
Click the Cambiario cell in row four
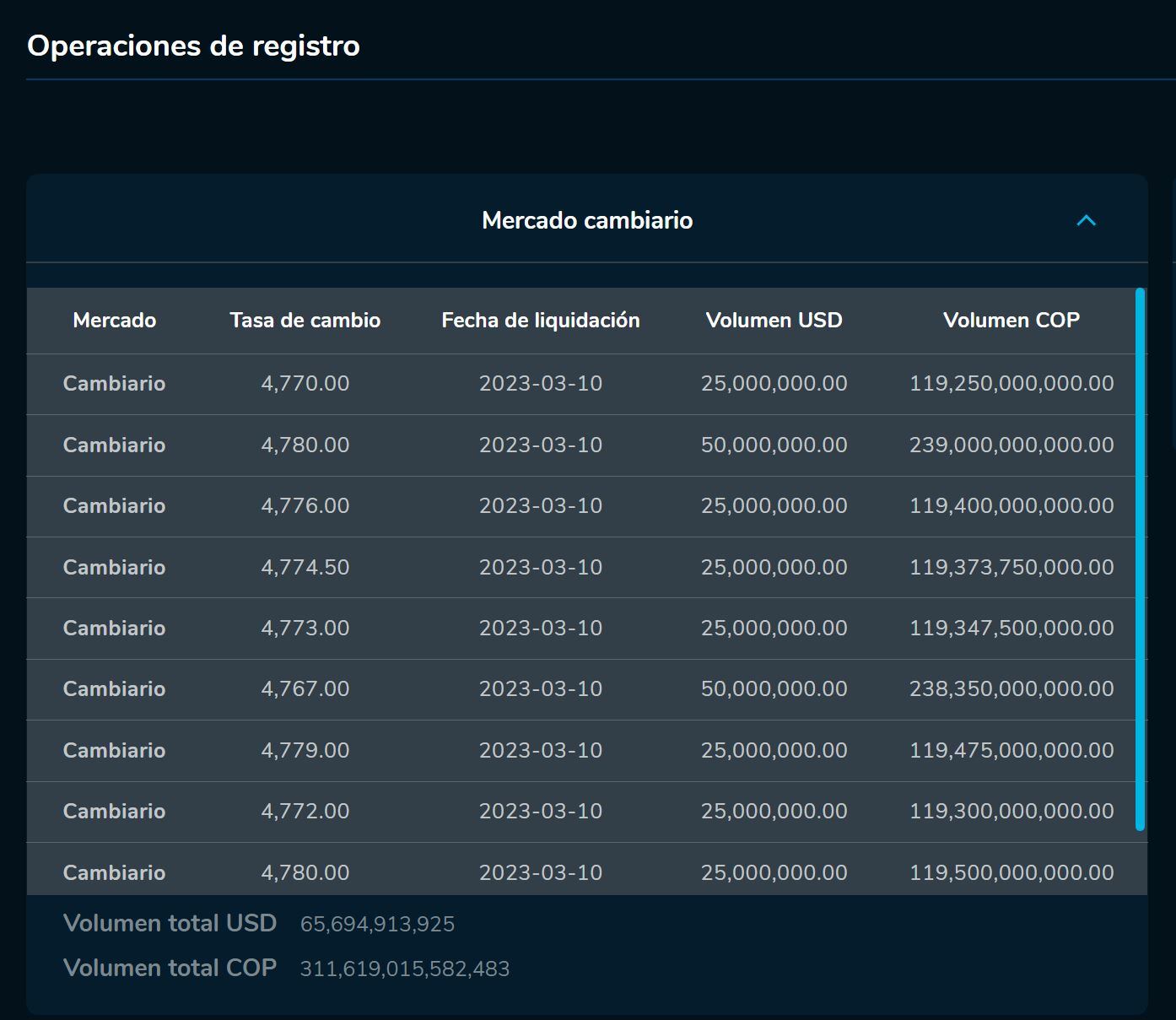pyautogui.click(x=114, y=567)
